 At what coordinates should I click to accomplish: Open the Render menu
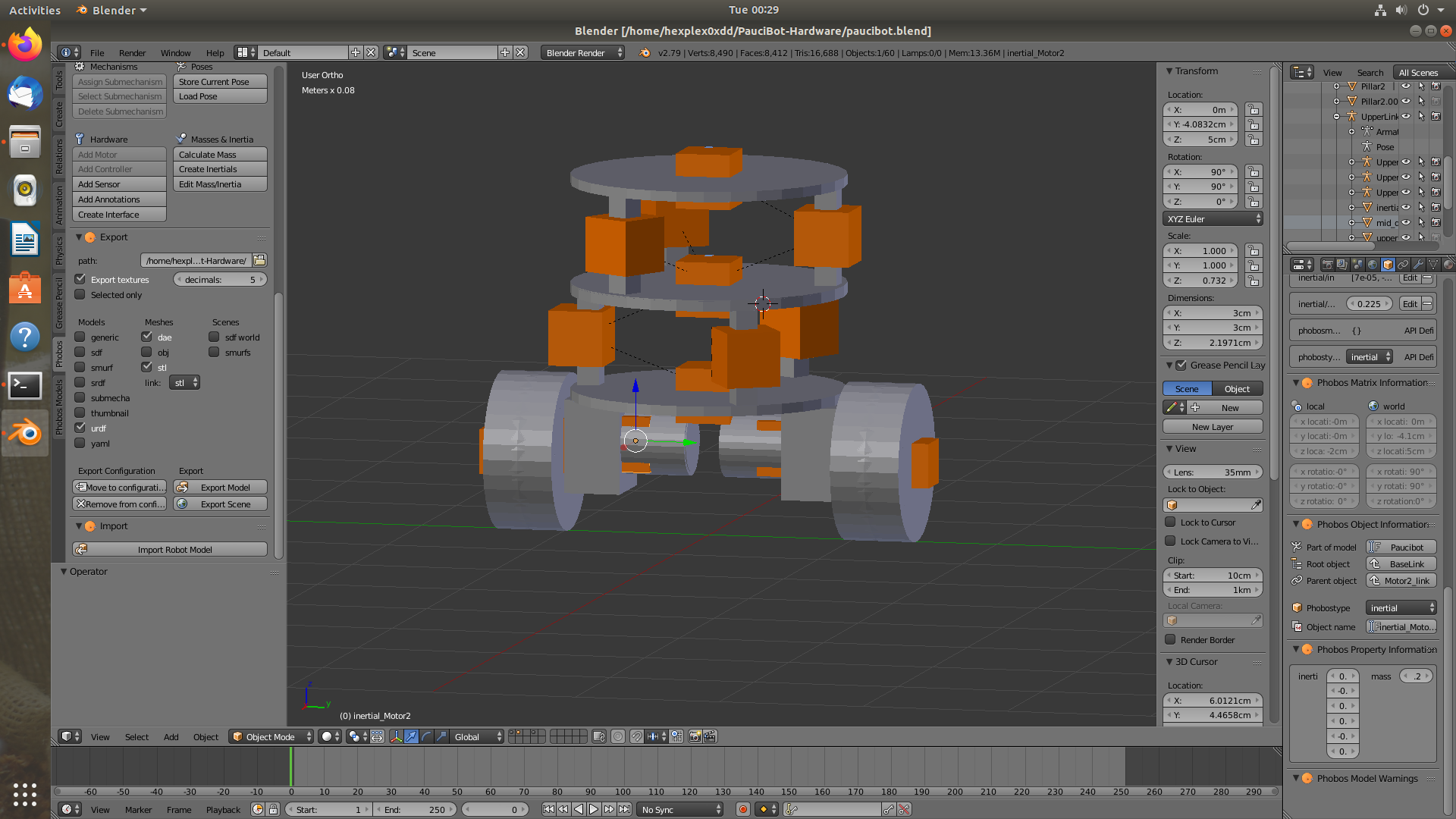(132, 52)
